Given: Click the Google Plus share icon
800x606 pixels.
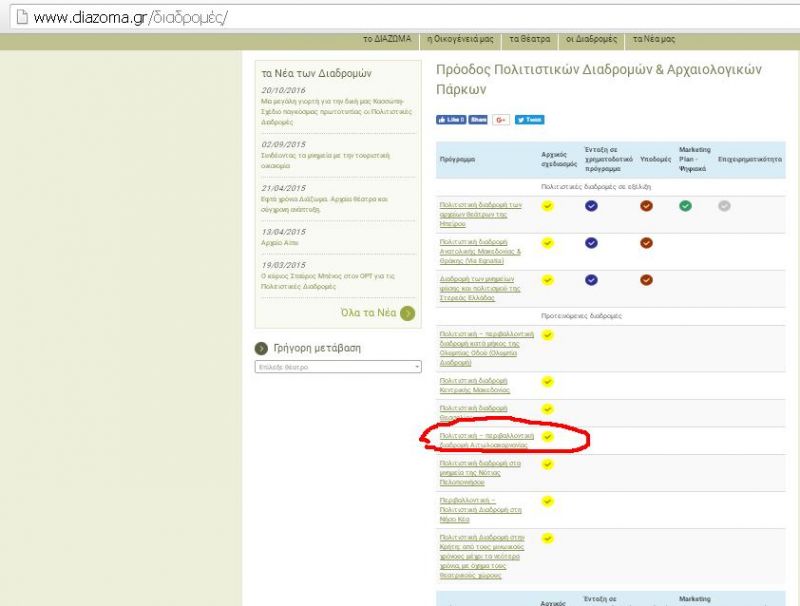Looking at the screenshot, I should coord(501,120).
